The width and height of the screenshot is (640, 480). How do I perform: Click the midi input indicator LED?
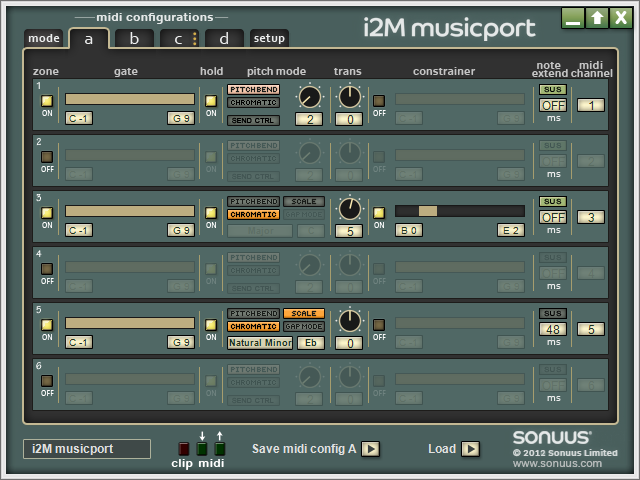(202, 449)
